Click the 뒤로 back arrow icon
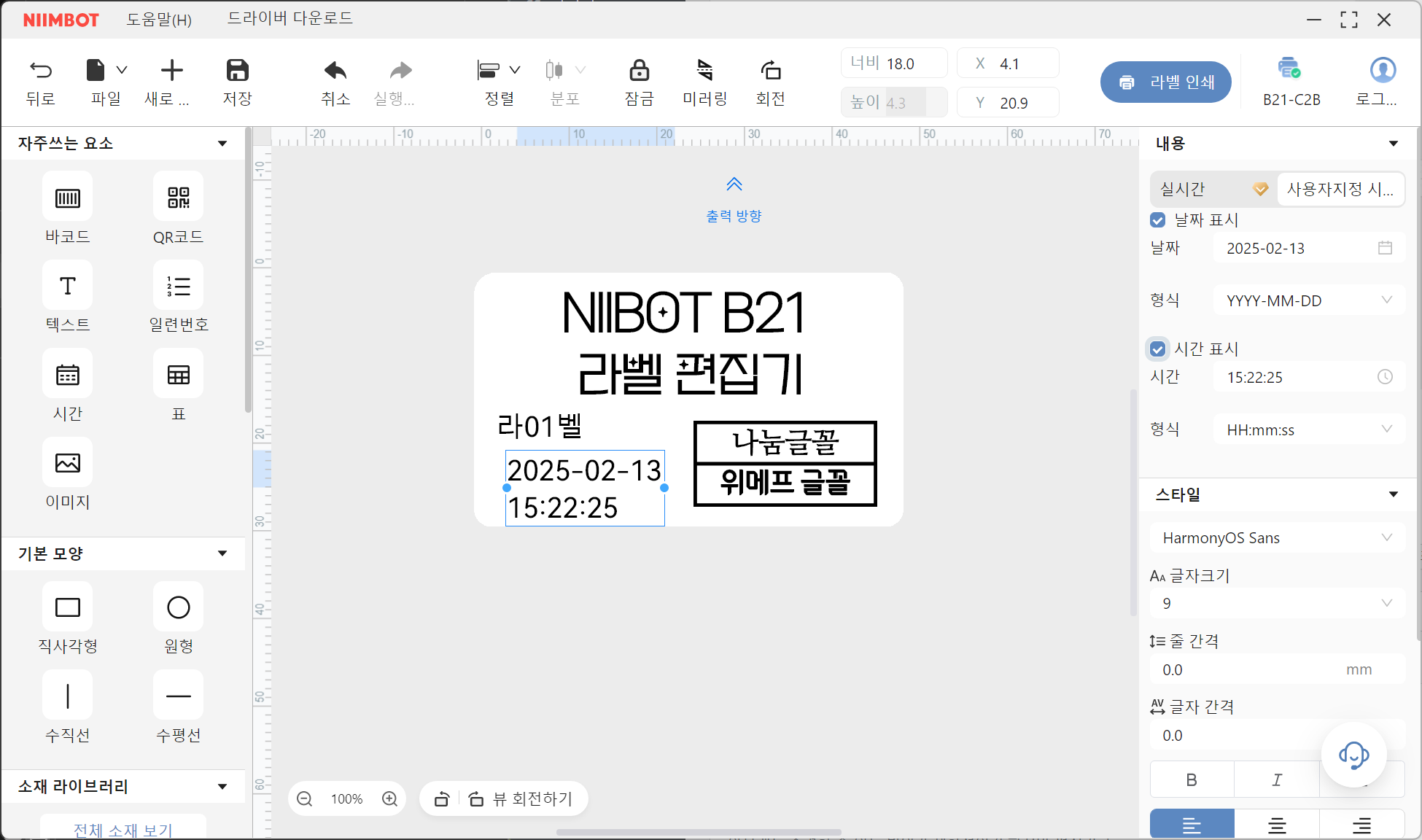Screen dimensions: 1422x840 41,70
